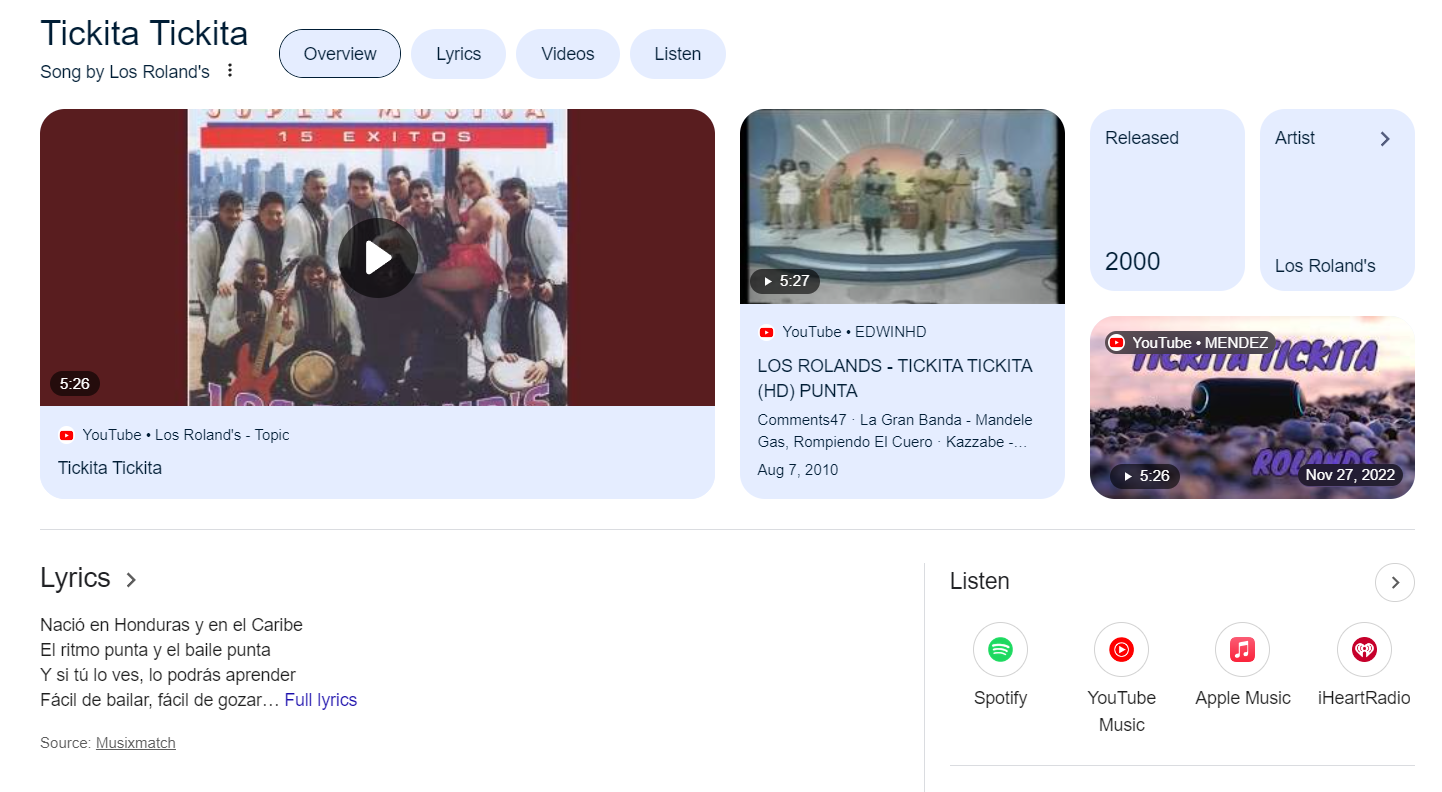
Task: Click the 'YouTube • Los Roland's - Topic' source text
Action: point(186,435)
